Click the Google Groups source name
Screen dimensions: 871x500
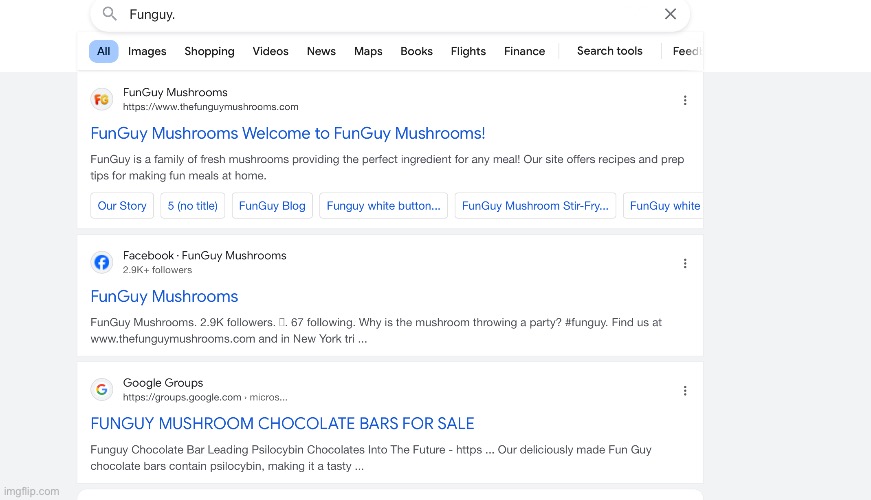click(163, 383)
